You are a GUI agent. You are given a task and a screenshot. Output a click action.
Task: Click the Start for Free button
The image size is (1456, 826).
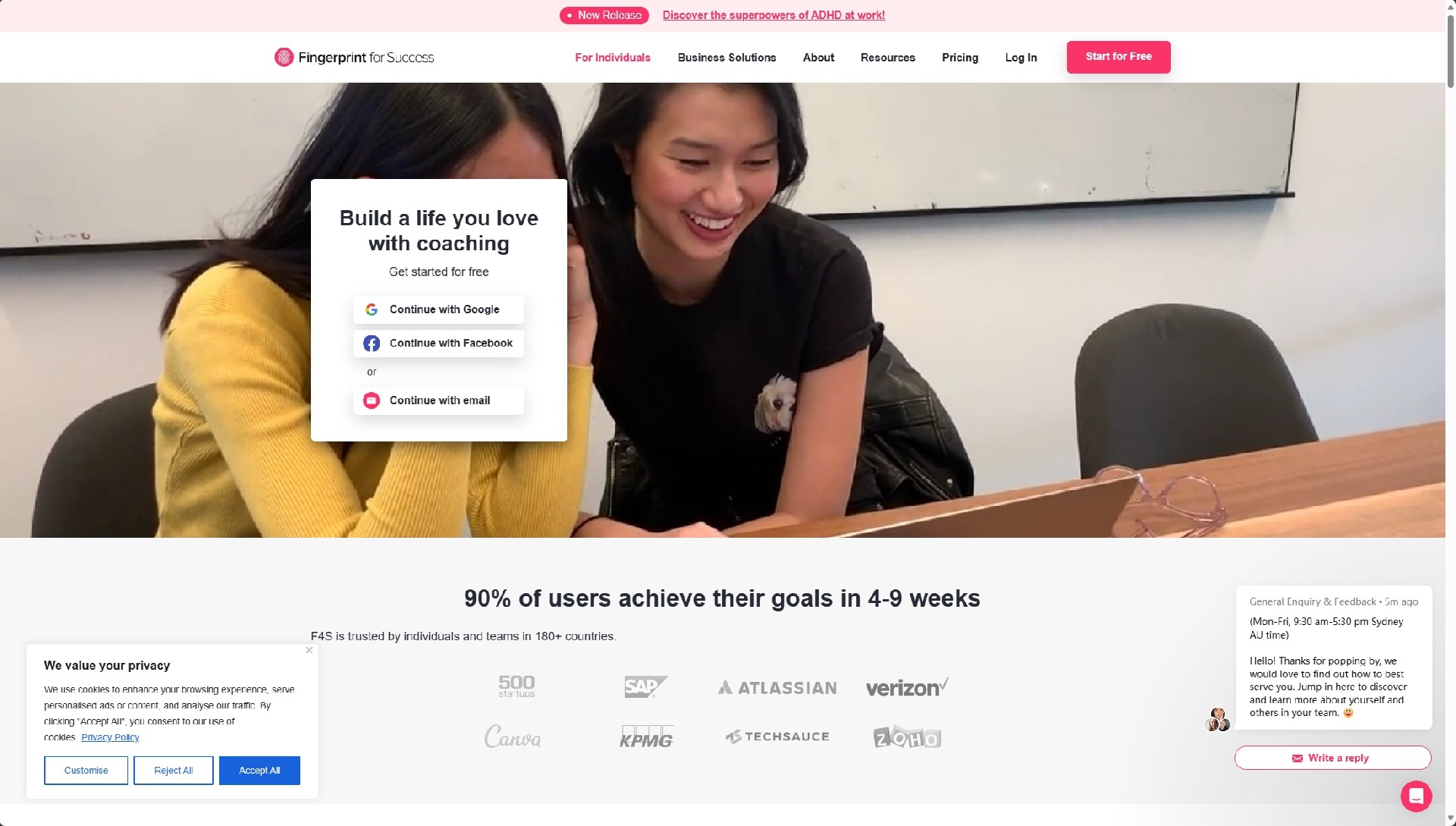pyautogui.click(x=1119, y=57)
